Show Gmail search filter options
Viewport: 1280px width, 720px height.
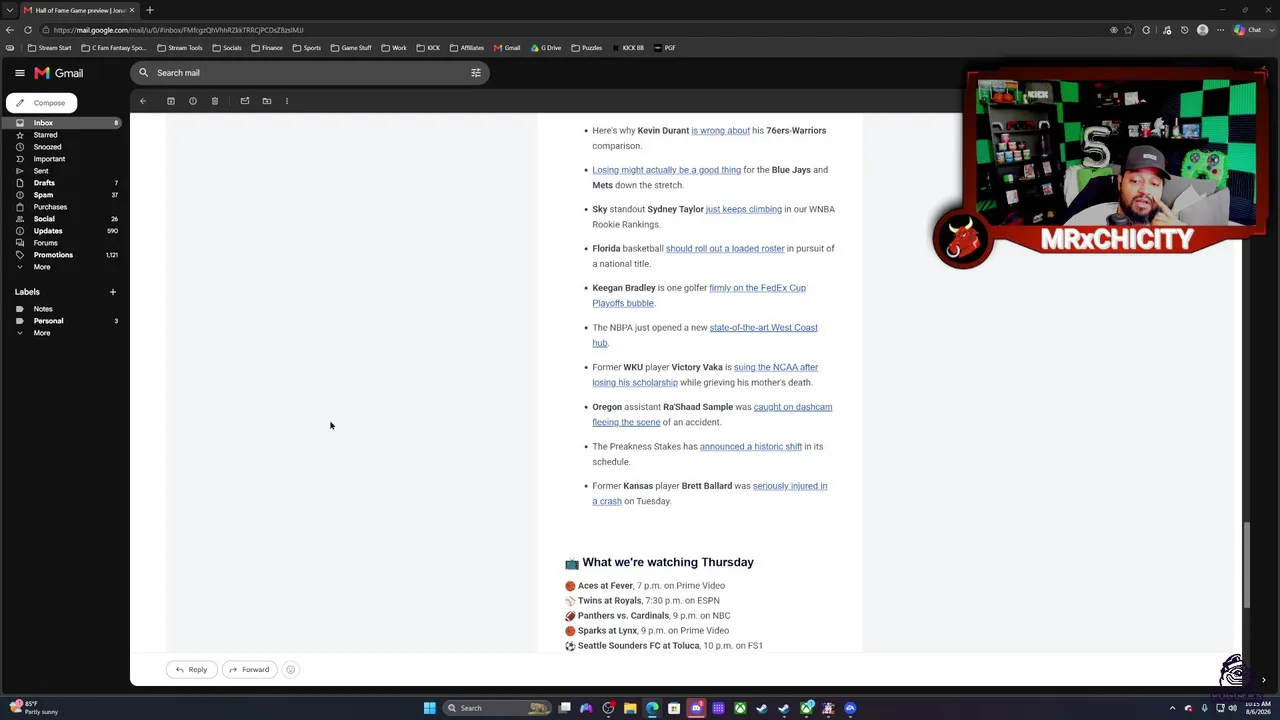click(x=476, y=73)
